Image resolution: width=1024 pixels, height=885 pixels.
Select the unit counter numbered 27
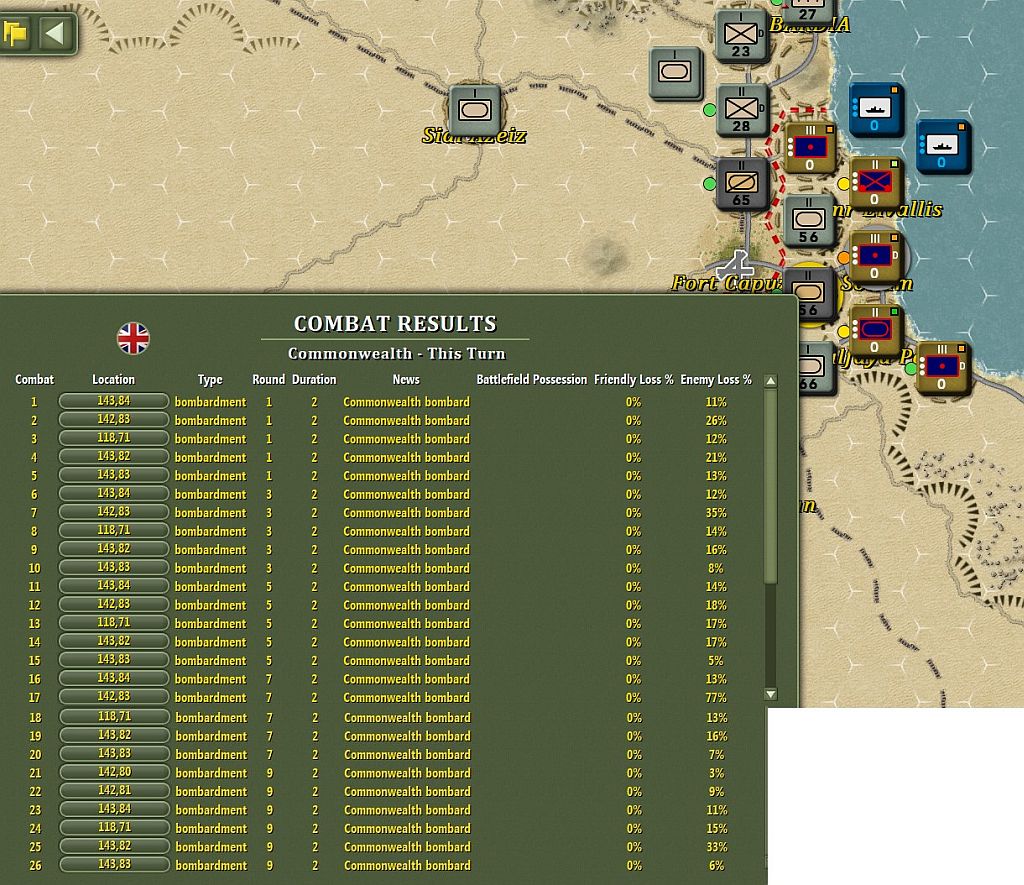[808, 11]
